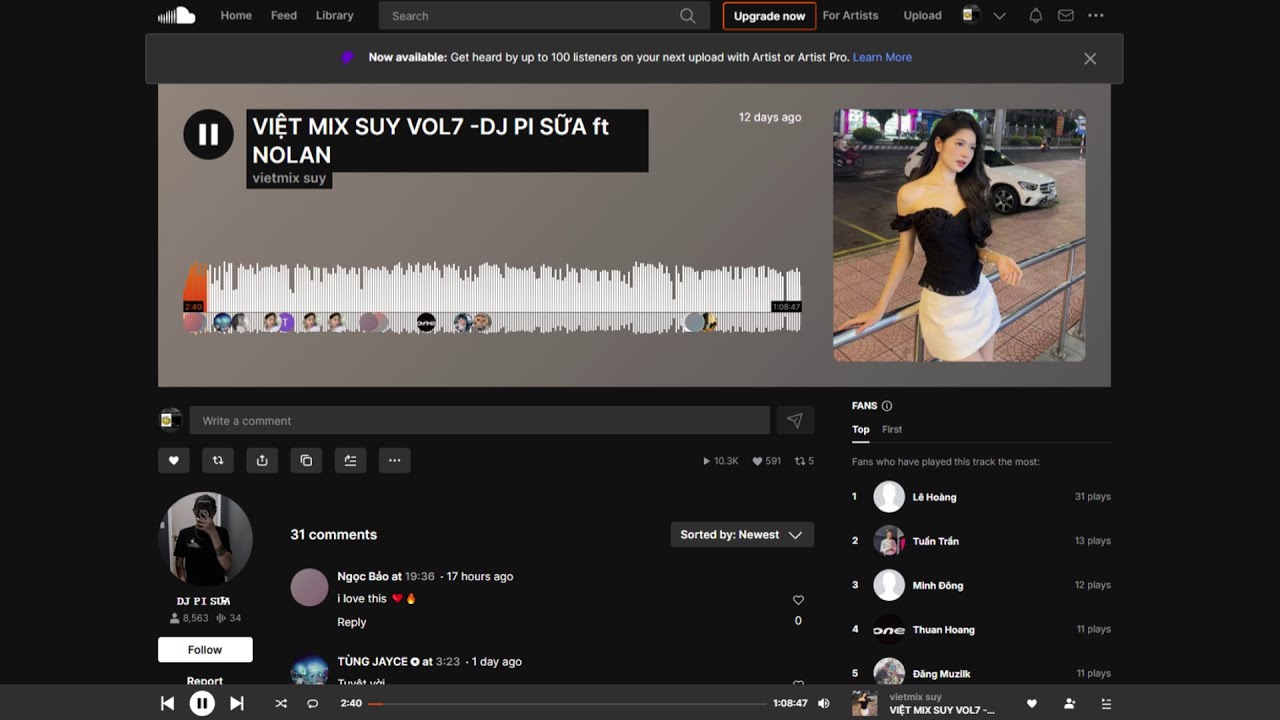The height and width of the screenshot is (720, 1280).
Task: Follow artist icon in player bar
Action: point(1069,703)
